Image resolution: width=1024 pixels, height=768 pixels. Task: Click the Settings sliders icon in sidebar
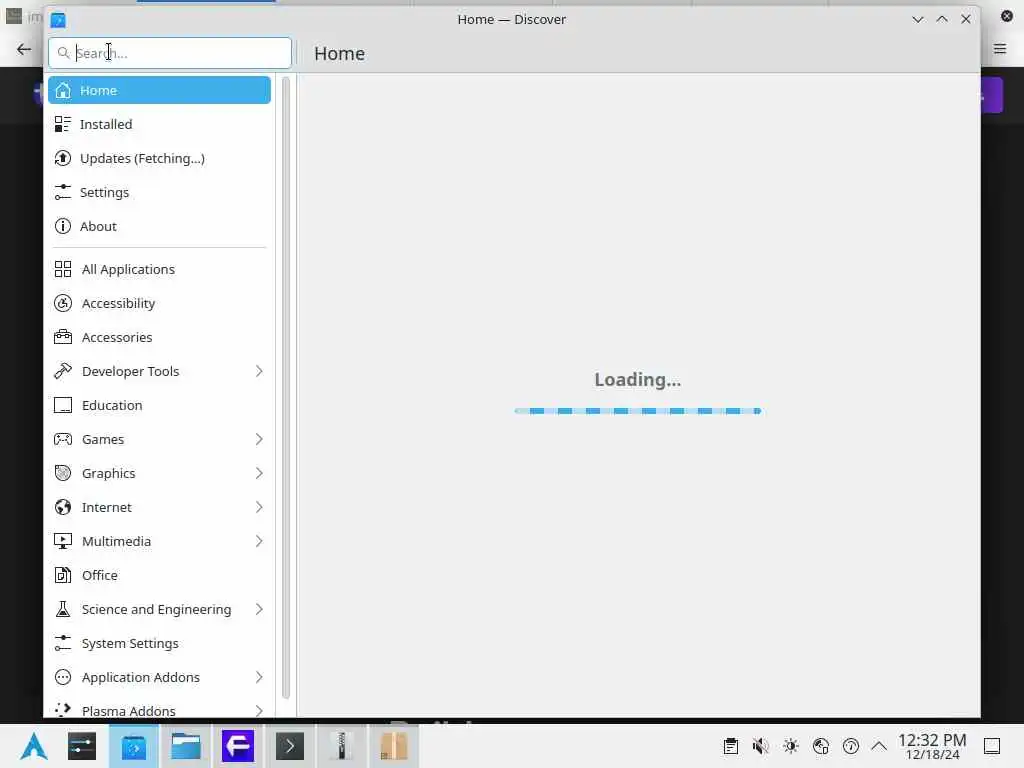pos(63,192)
